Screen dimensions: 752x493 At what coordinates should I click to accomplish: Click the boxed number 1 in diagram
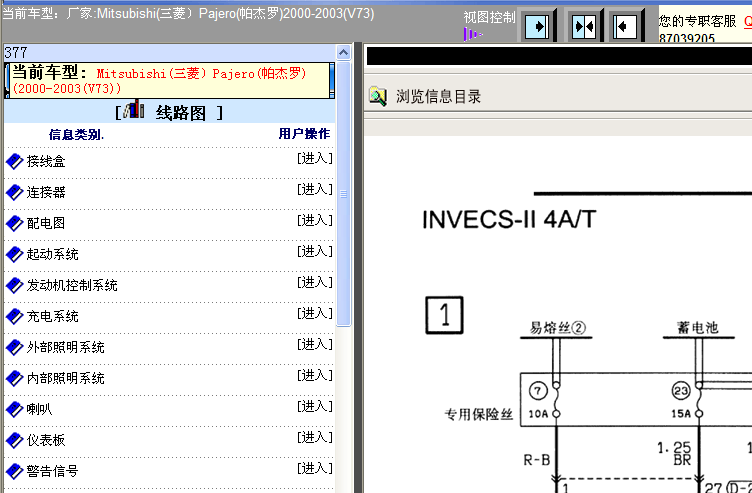click(x=445, y=315)
